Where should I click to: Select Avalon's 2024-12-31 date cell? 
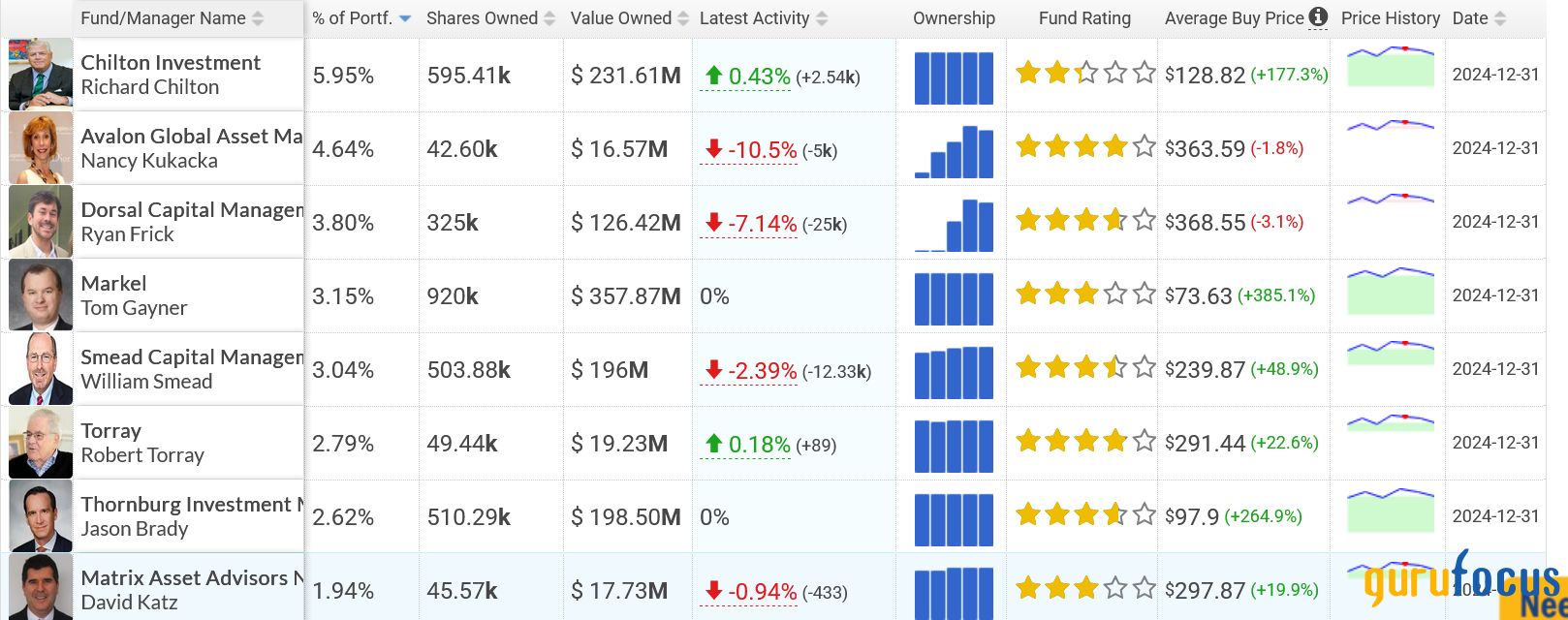pos(1495,148)
